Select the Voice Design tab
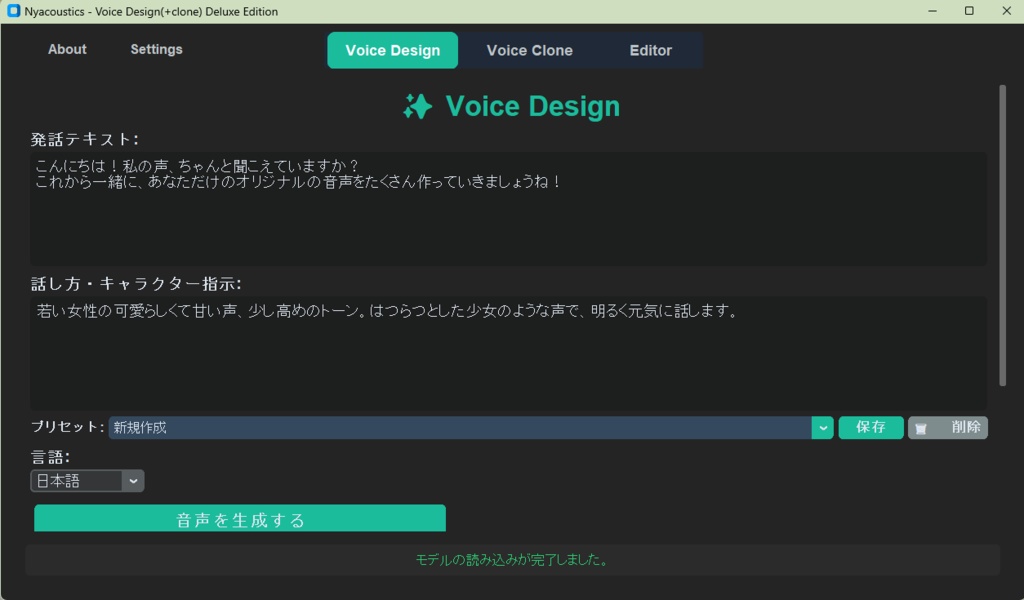Viewport: 1024px width, 600px height. [x=392, y=49]
